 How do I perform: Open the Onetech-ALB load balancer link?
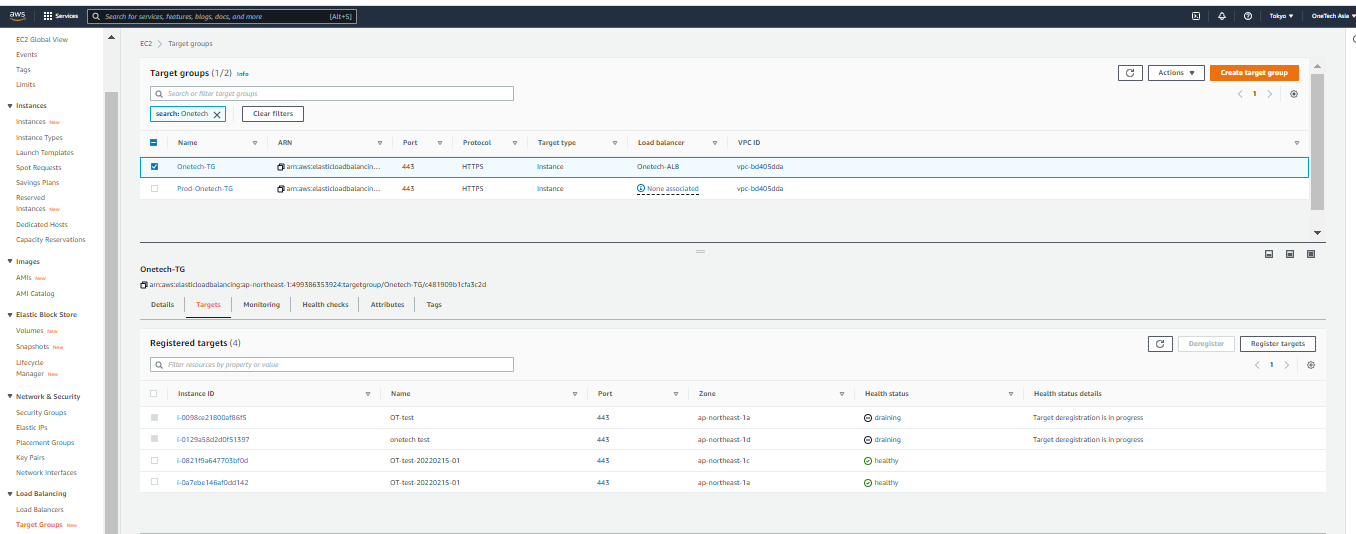(658, 166)
